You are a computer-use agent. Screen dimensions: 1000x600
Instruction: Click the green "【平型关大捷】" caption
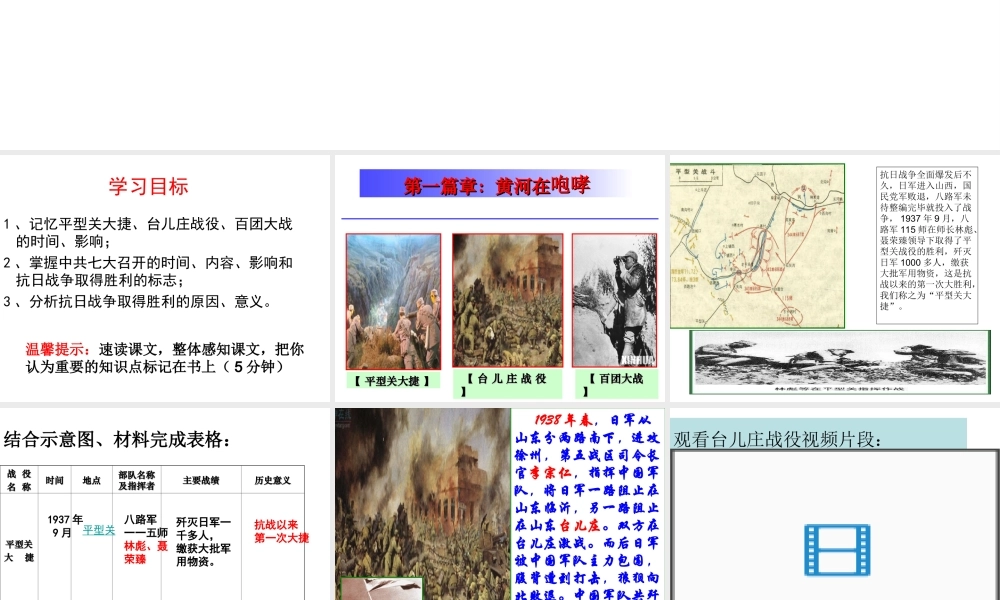(x=392, y=381)
